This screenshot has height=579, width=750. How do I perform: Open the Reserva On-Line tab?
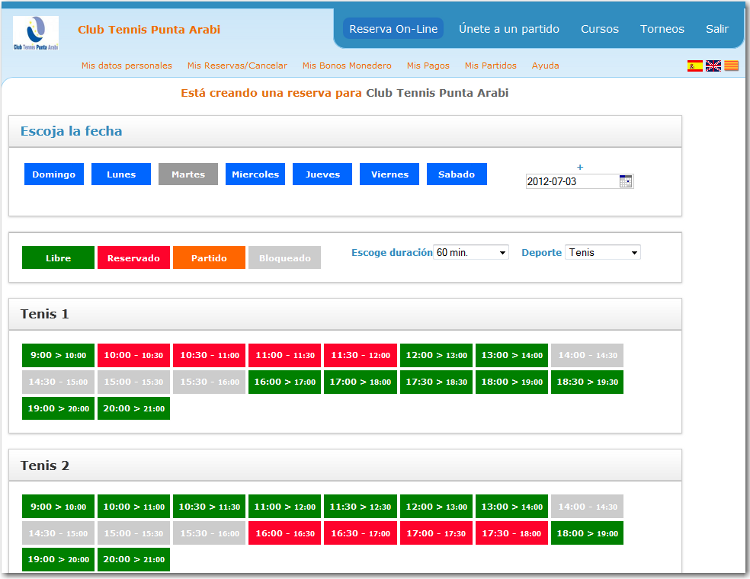393,29
